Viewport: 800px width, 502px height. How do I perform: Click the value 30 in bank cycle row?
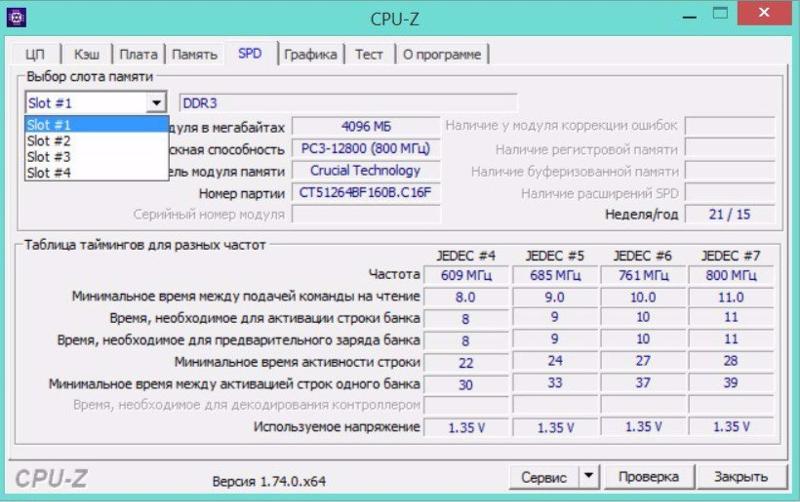click(466, 385)
